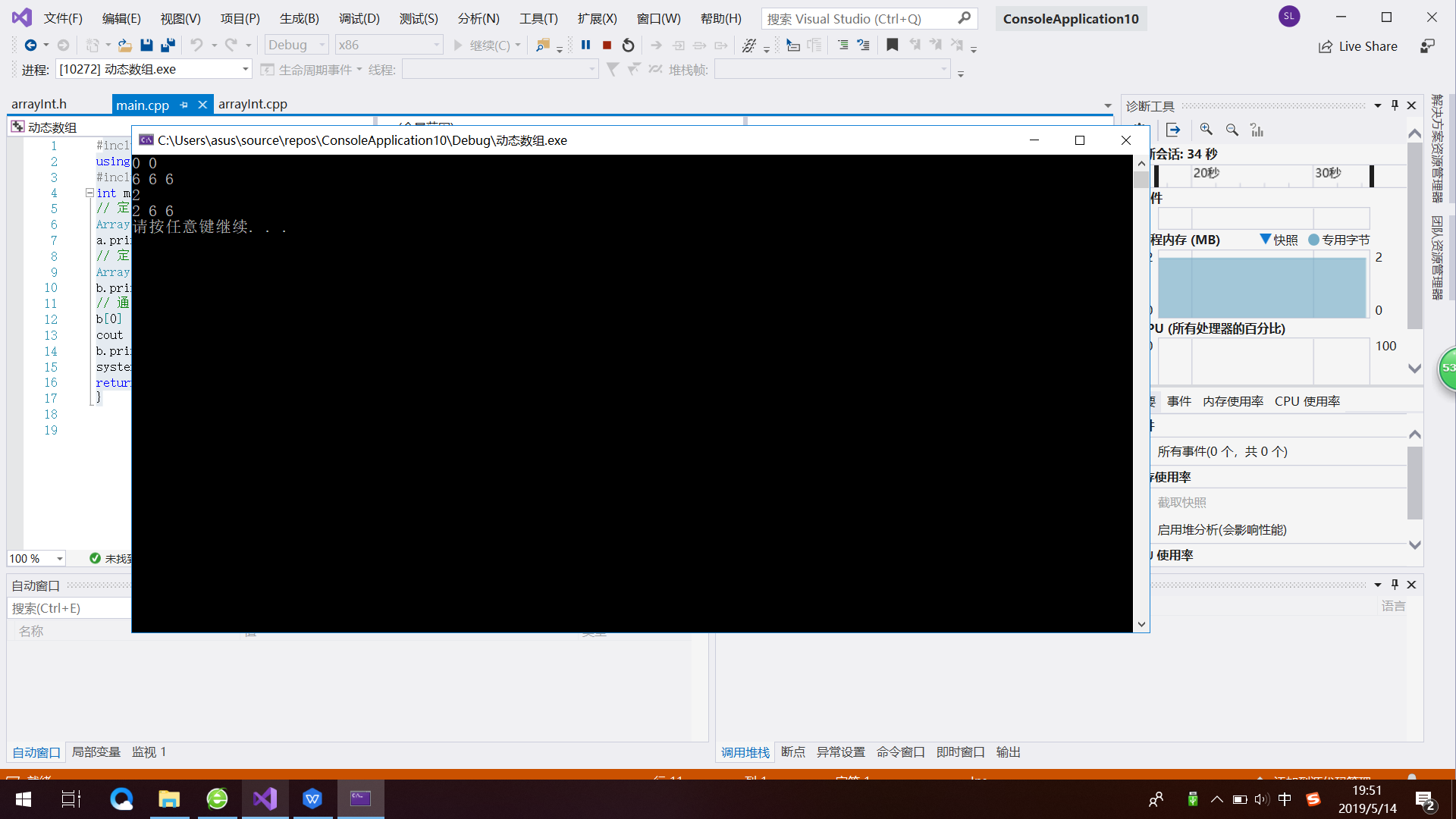Click the Break All pause icon
Screen dimensions: 1456x819
pyautogui.click(x=585, y=45)
